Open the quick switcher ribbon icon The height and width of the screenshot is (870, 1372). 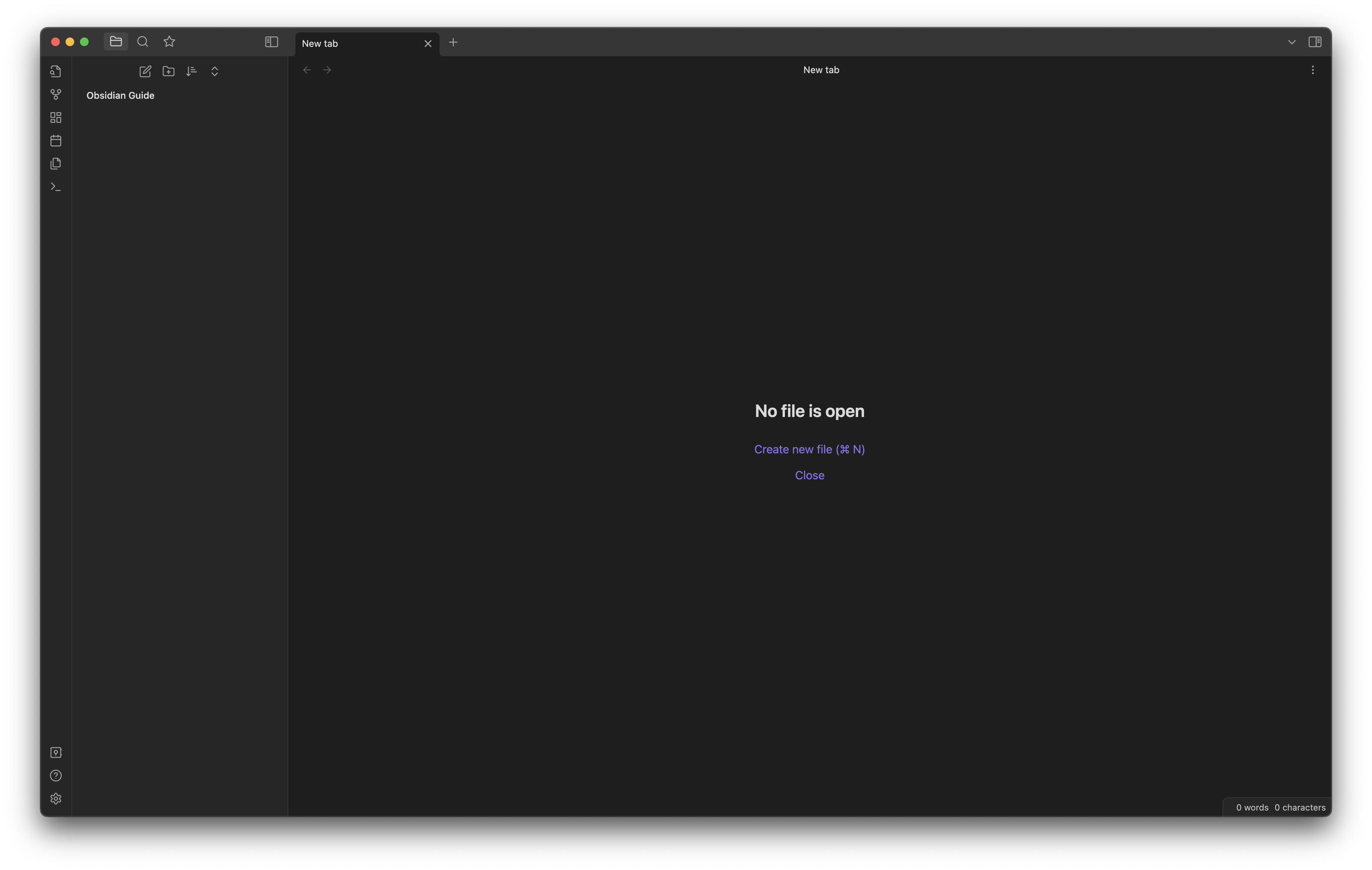(56, 71)
